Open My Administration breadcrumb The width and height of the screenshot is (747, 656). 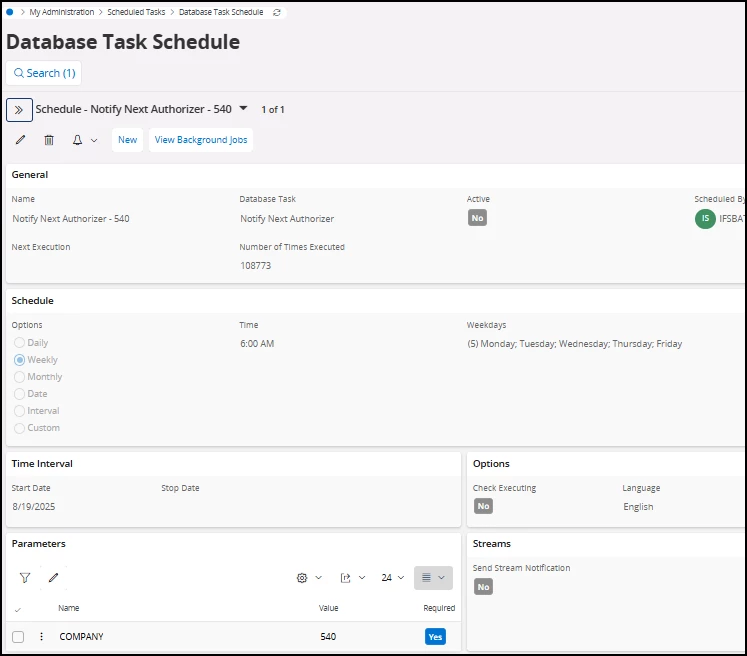click(x=61, y=12)
